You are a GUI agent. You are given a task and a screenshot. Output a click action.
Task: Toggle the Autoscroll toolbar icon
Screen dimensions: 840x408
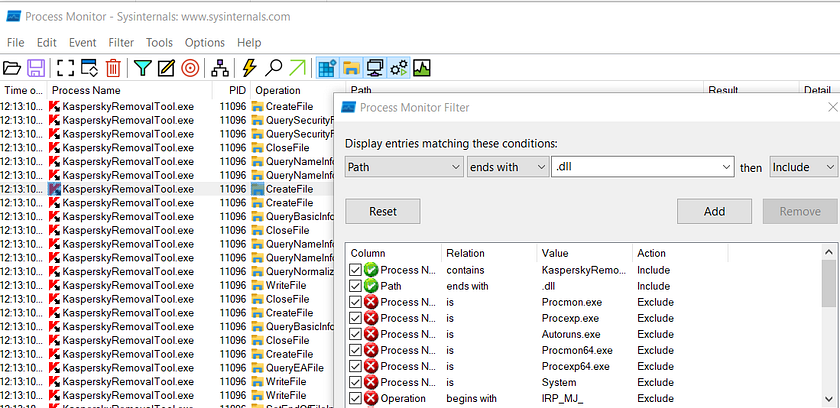(x=89, y=68)
